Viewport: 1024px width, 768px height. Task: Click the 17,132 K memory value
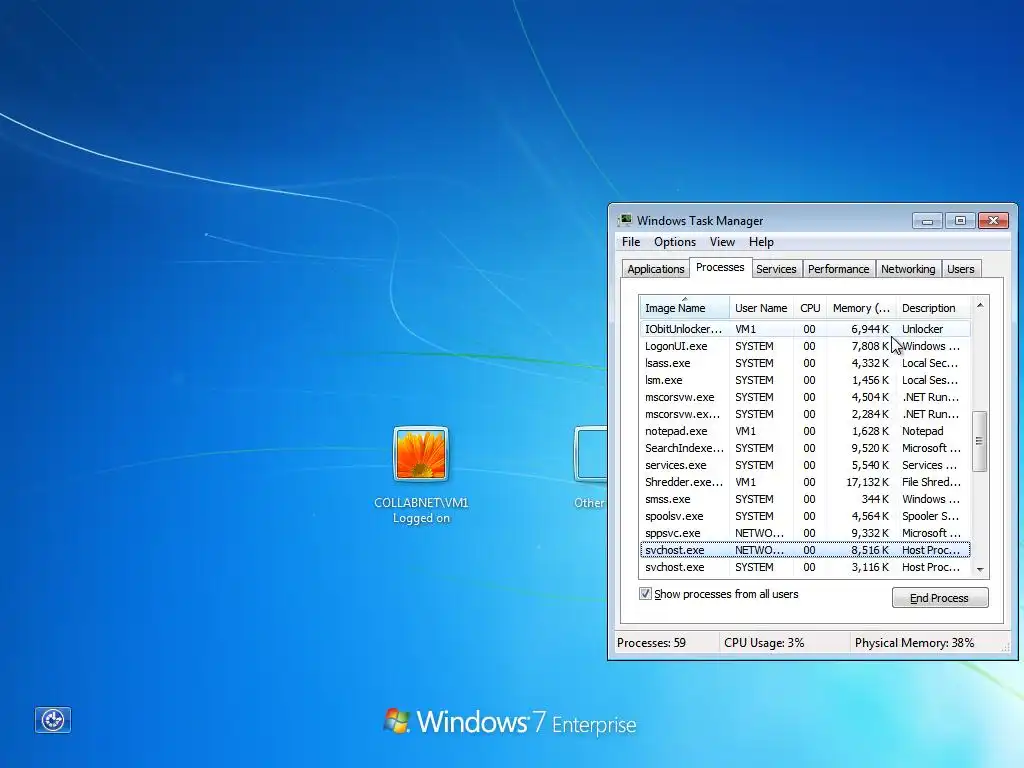[x=867, y=482]
